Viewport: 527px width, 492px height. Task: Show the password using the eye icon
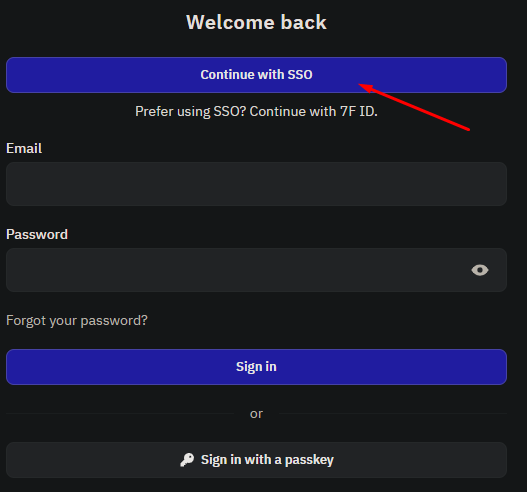click(480, 270)
